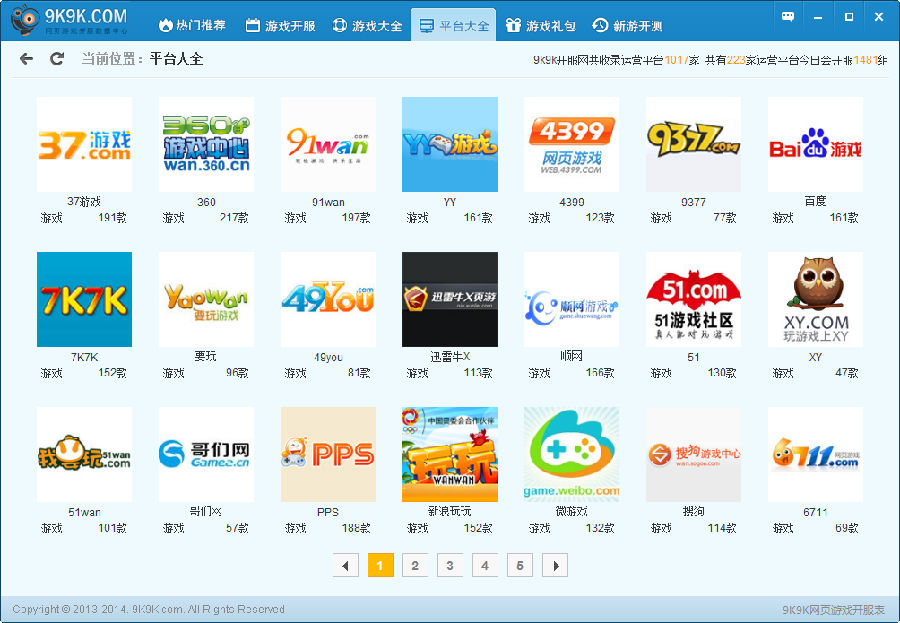Click the copyright text in footer
Image resolution: width=900 pixels, height=623 pixels.
(x=148, y=609)
